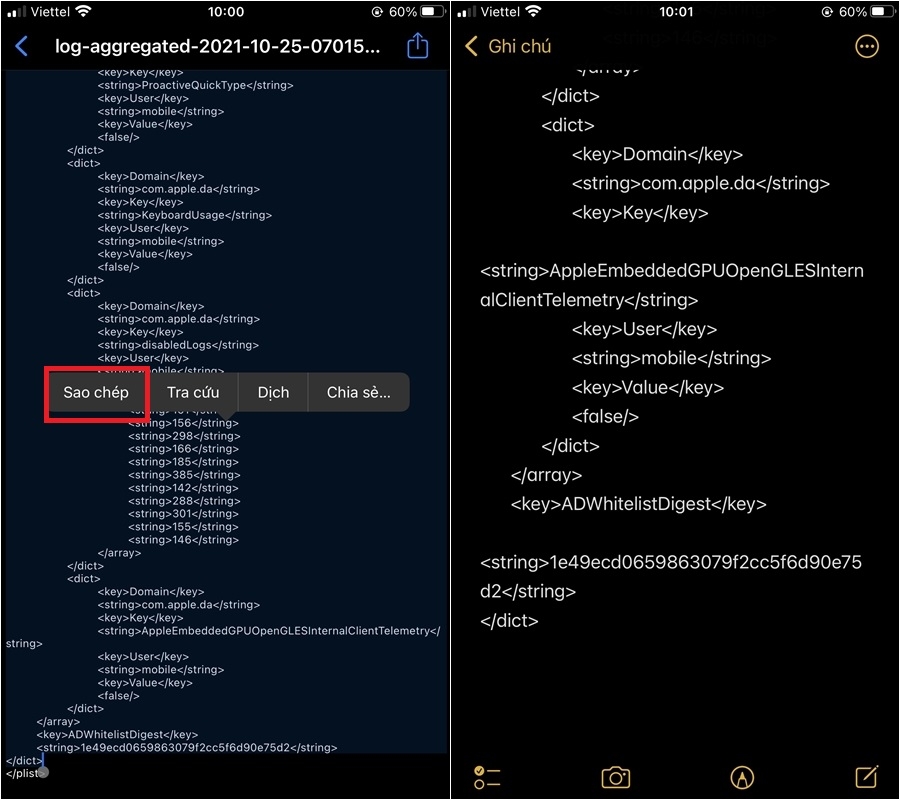Tap the log file title text
This screenshot has width=900, height=800.
217,46
